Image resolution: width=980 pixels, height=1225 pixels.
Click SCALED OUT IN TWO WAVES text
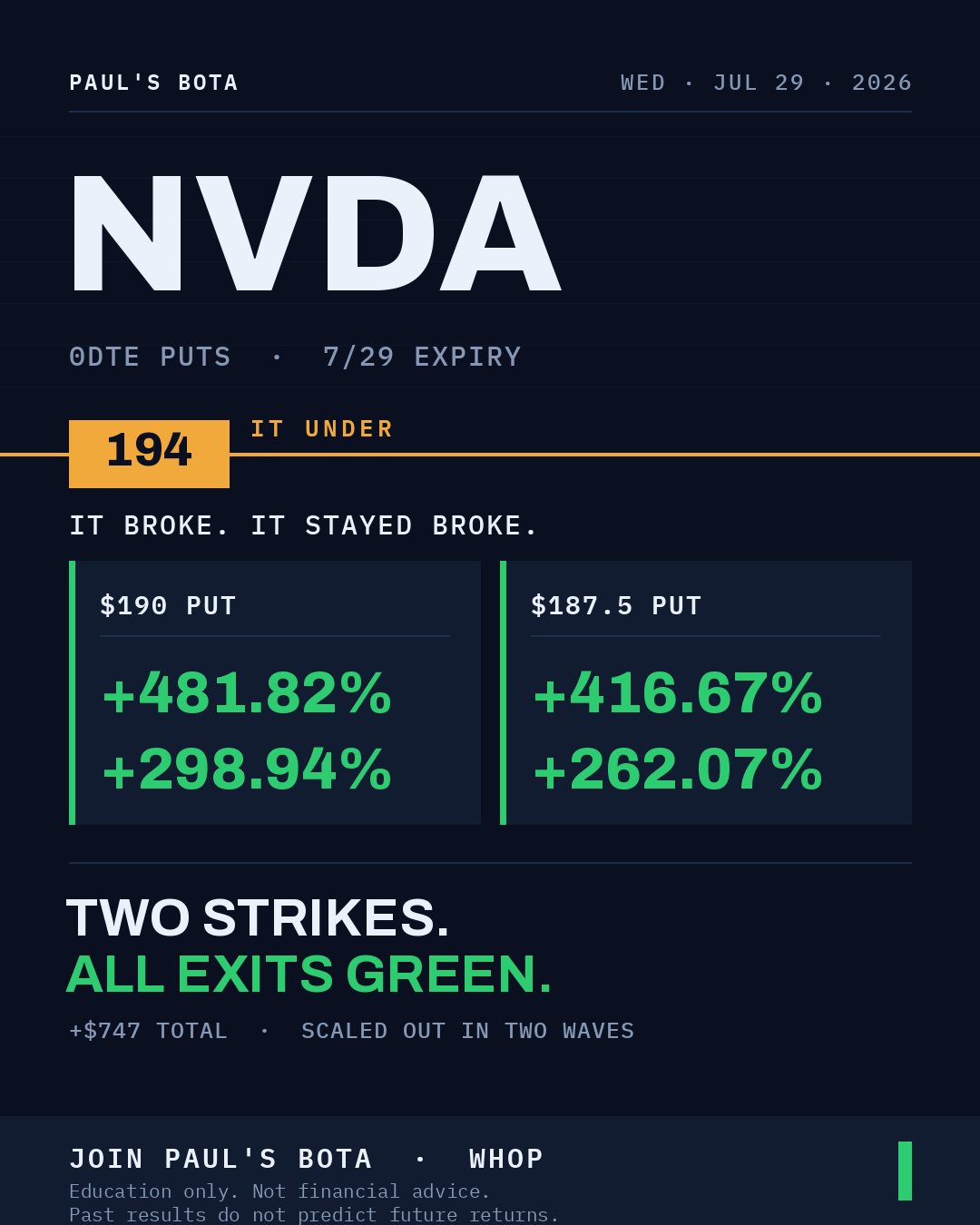click(467, 1031)
